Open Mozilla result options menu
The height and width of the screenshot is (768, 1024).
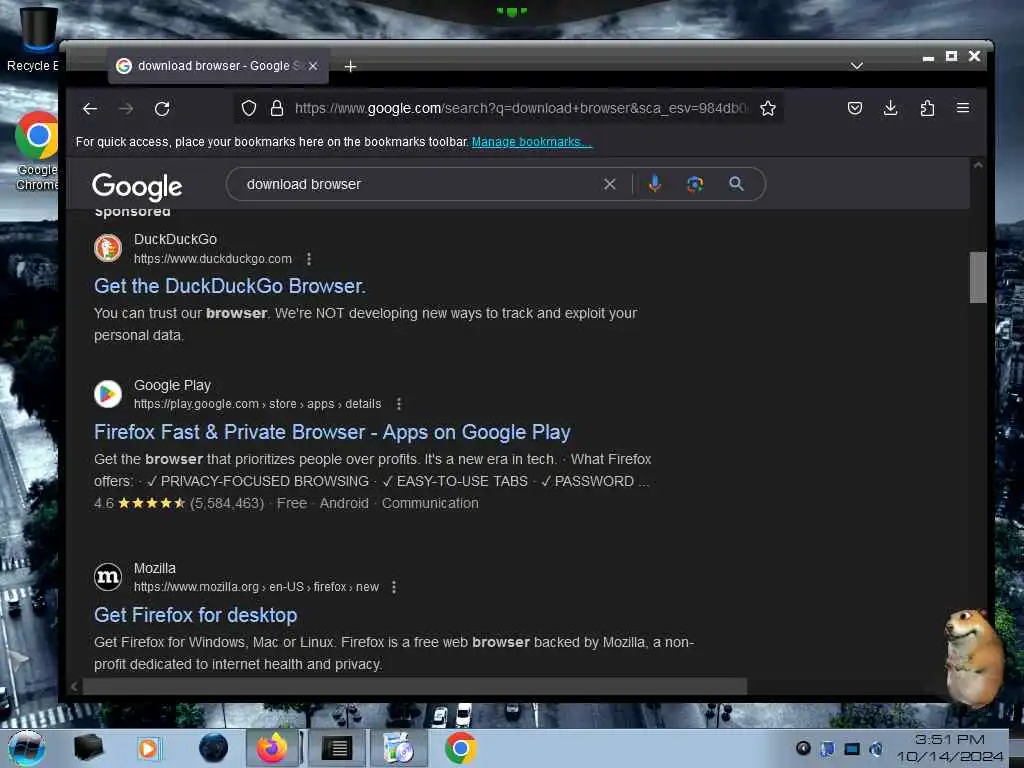click(394, 587)
